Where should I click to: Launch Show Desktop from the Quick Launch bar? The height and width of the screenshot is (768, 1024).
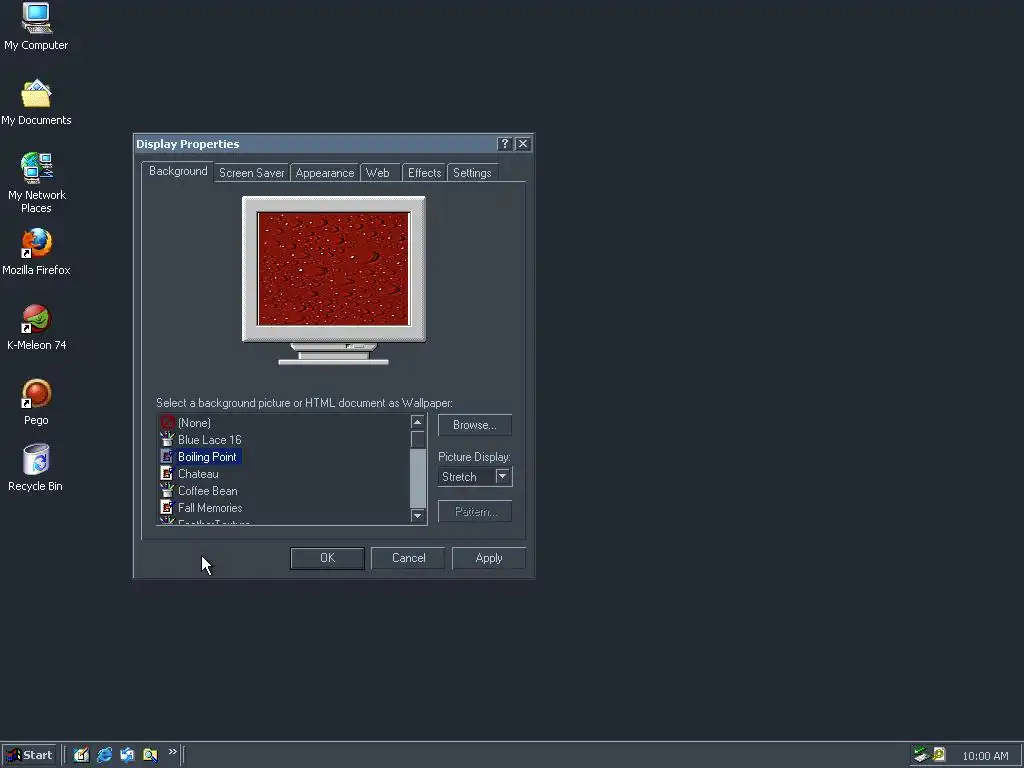tap(81, 755)
